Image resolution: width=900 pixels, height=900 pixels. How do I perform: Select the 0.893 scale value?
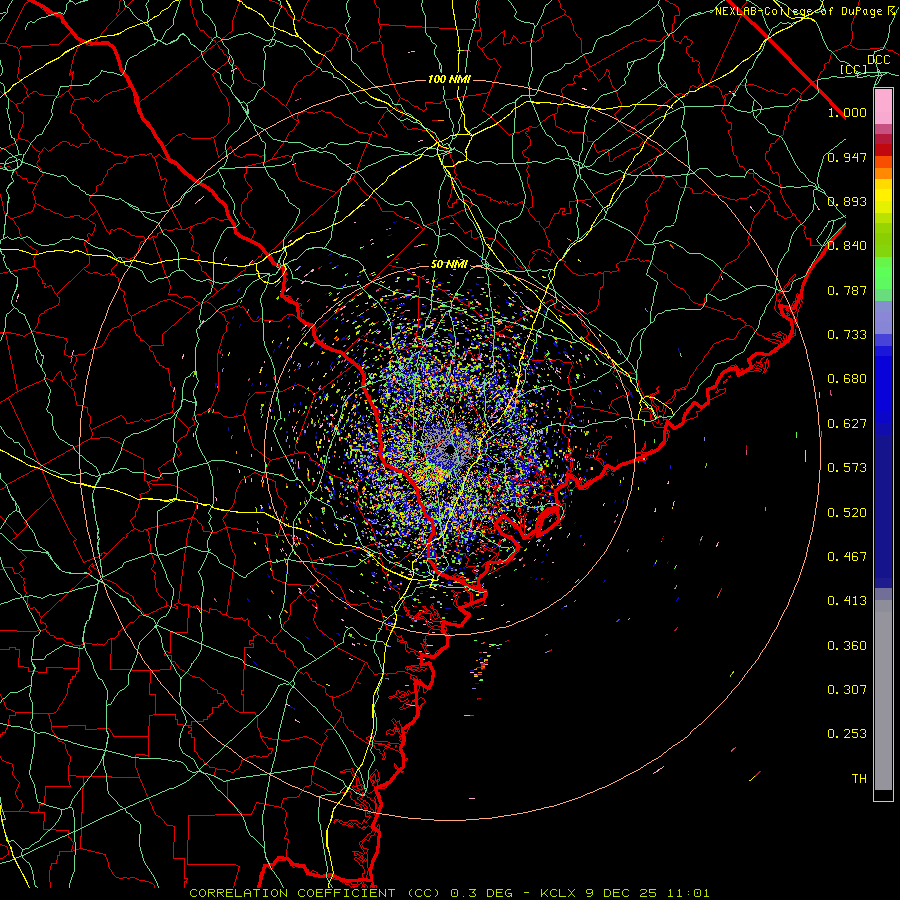(847, 201)
